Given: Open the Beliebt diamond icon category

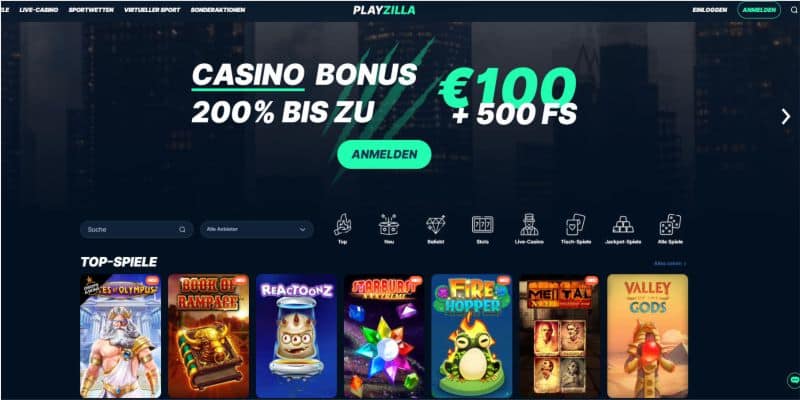Looking at the screenshot, I should pos(436,224).
